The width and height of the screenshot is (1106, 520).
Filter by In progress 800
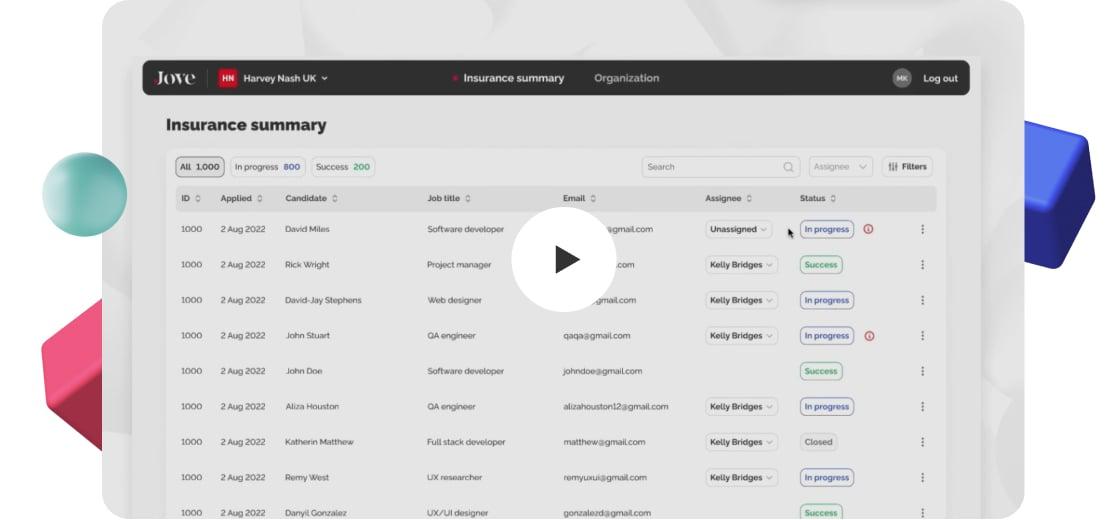click(267, 167)
